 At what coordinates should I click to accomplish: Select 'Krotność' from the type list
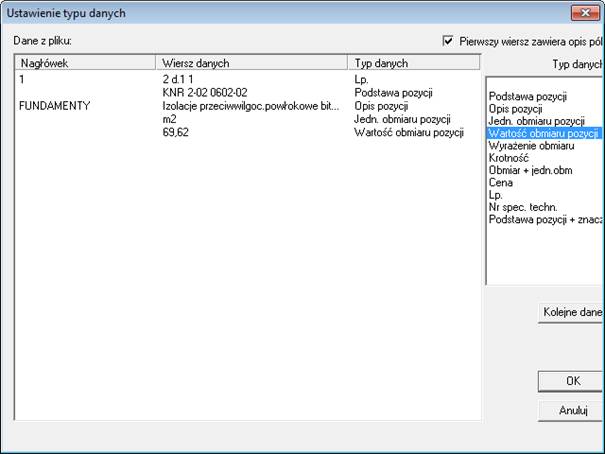[508, 158]
